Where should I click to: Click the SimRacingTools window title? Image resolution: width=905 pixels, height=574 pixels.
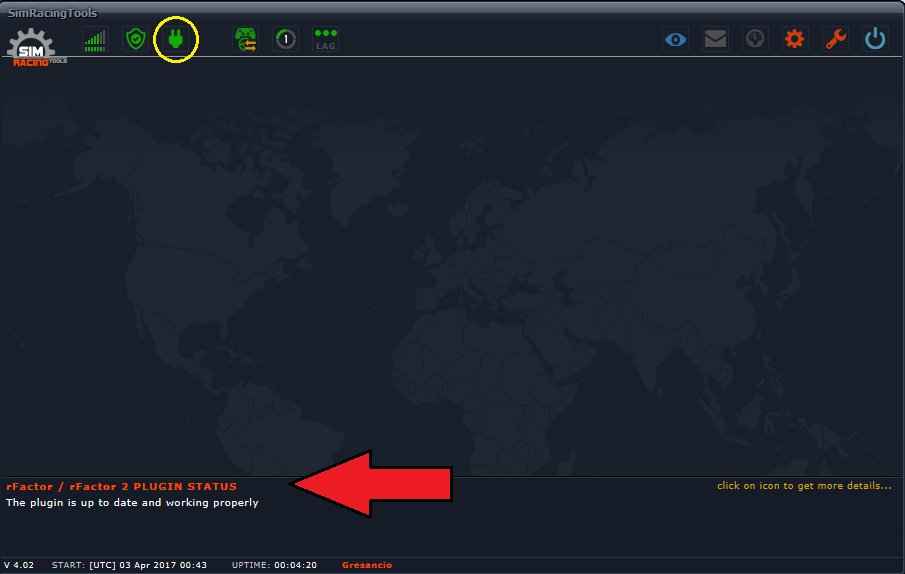click(x=53, y=13)
